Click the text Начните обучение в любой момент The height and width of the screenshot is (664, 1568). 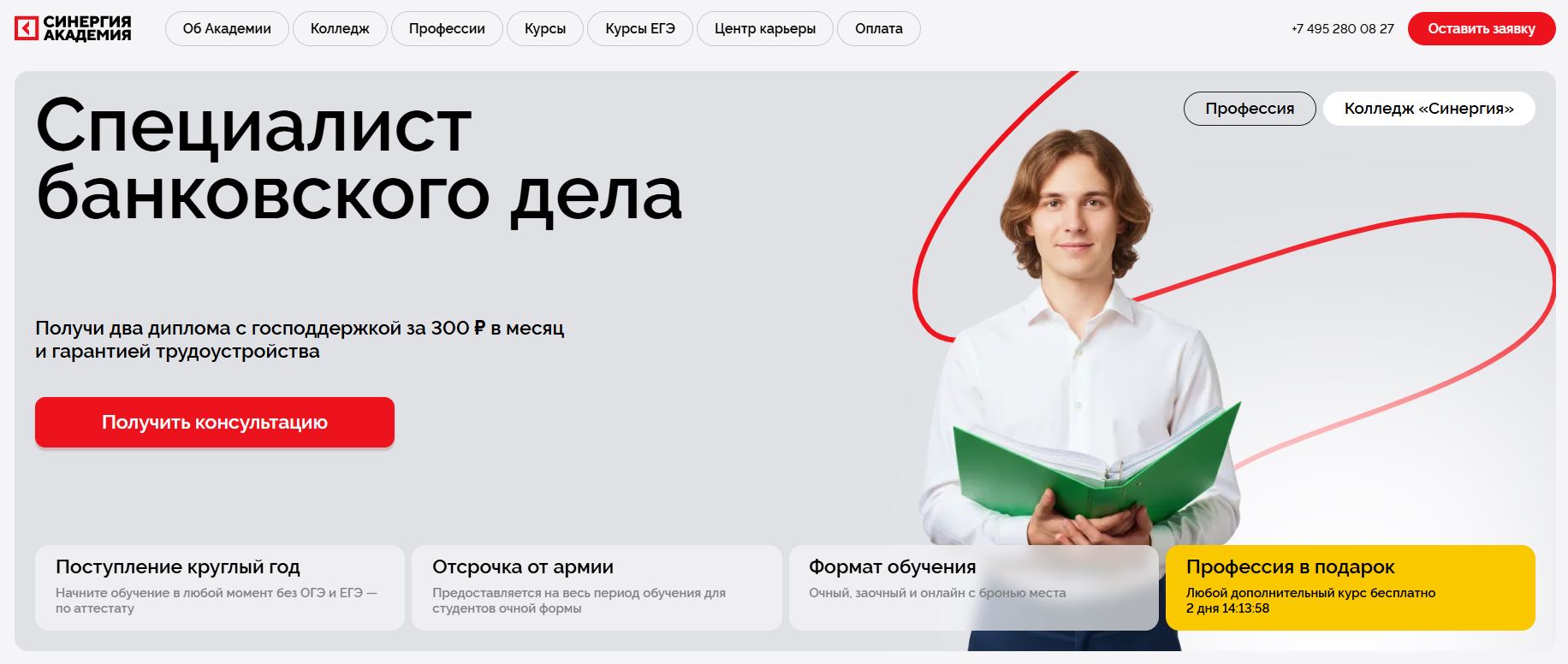[216, 601]
